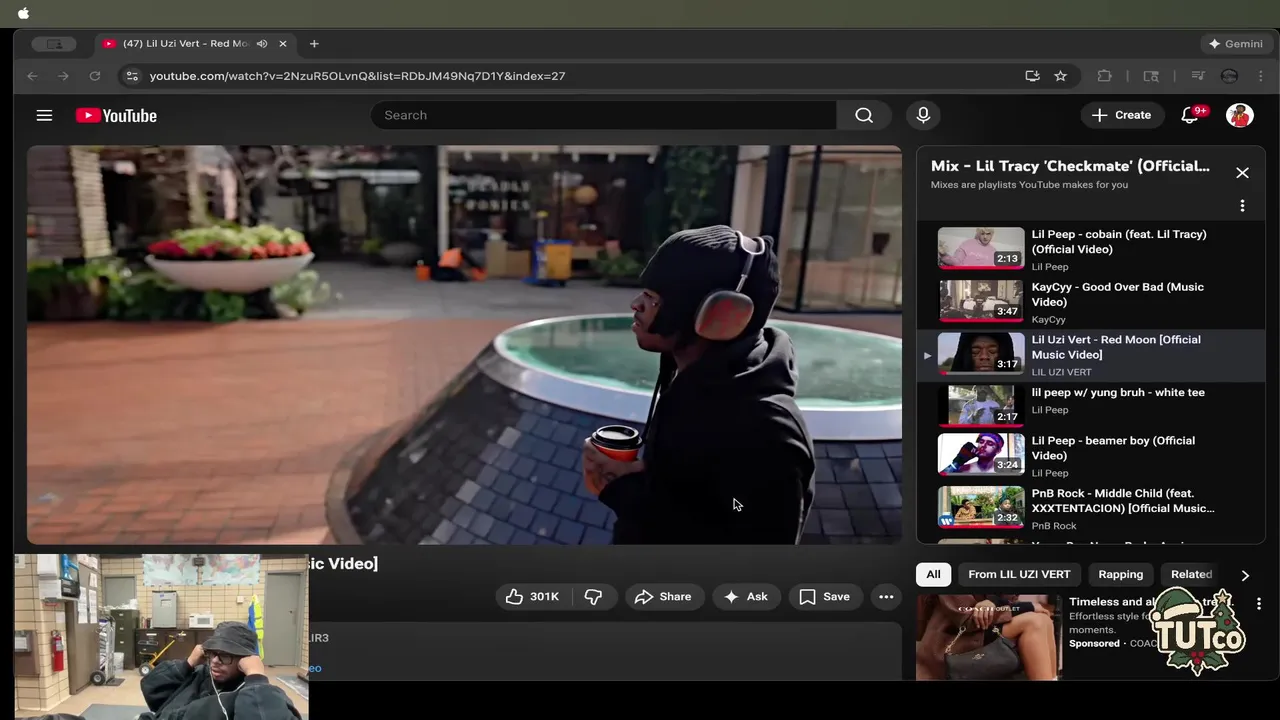Reload the YouTube page

click(95, 76)
